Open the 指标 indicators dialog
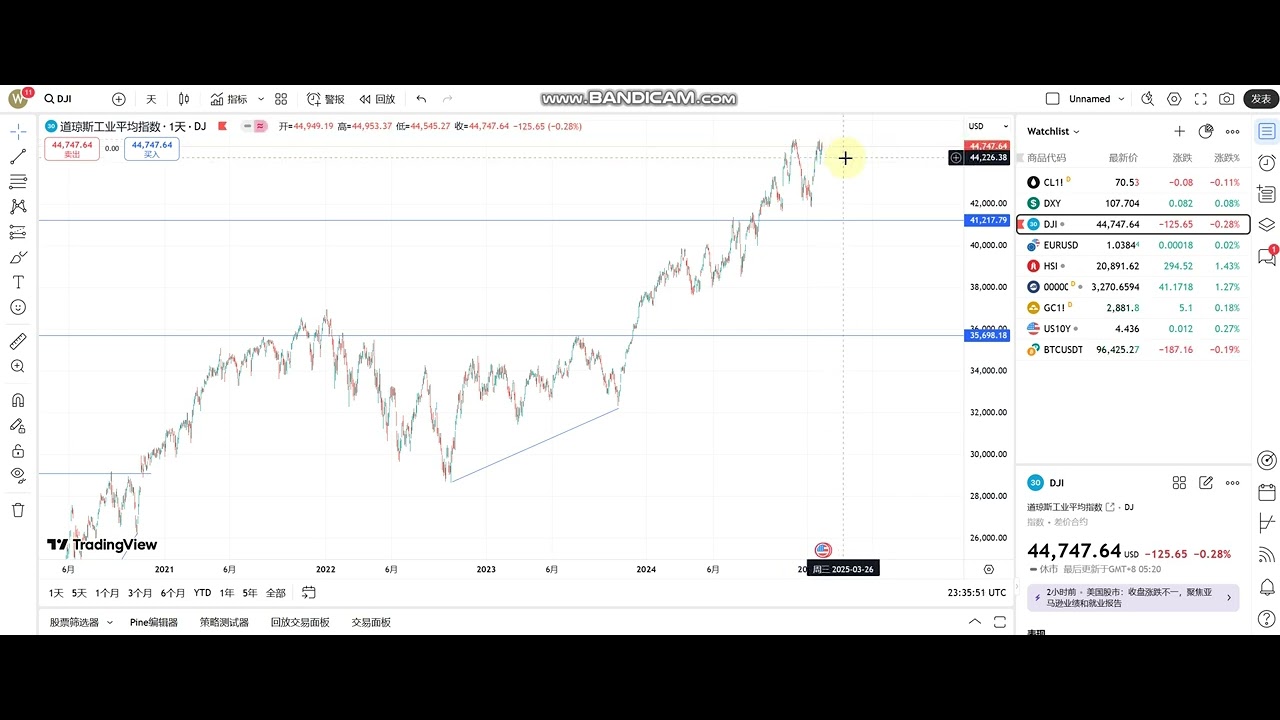The image size is (1280, 720). [x=229, y=99]
